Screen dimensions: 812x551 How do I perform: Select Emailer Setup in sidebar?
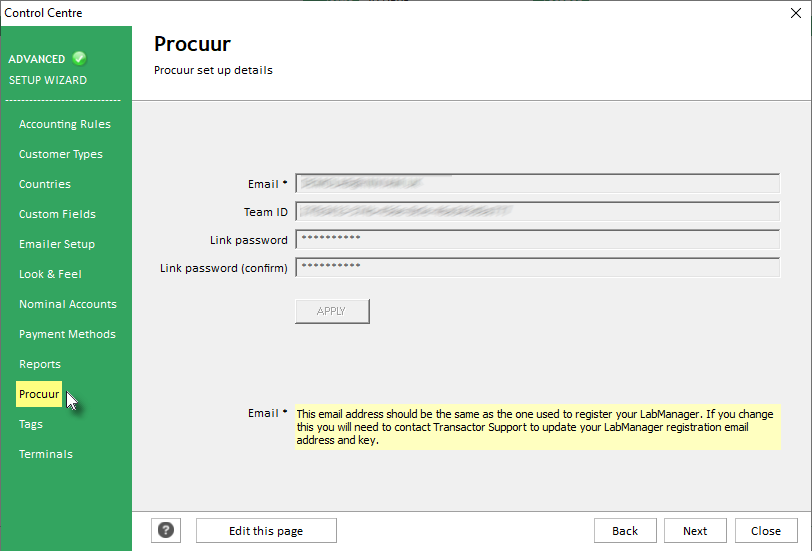(57, 244)
